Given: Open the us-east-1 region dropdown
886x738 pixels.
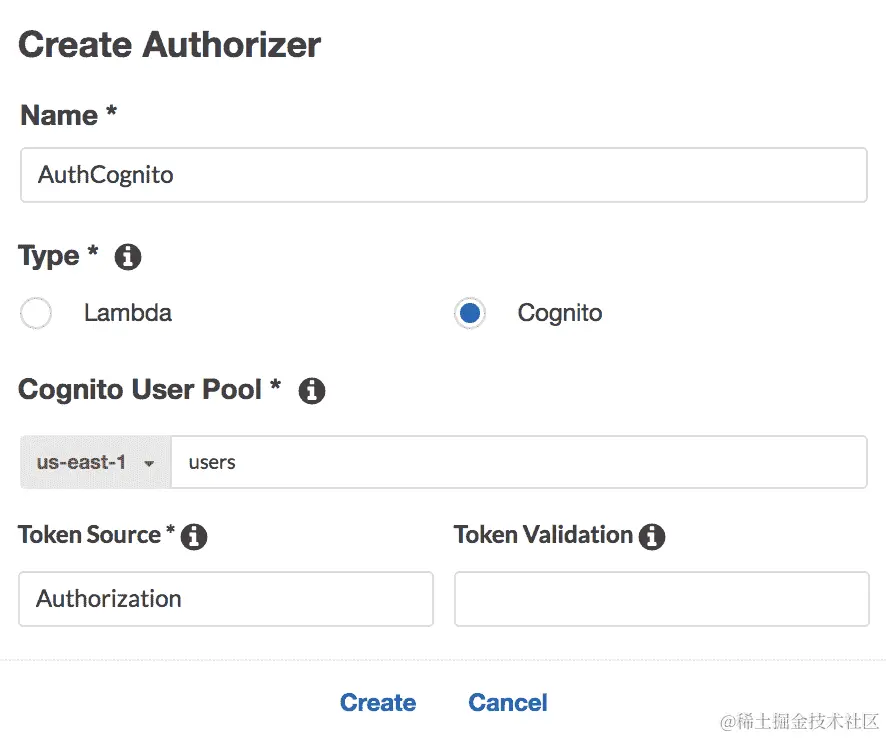Looking at the screenshot, I should click(x=96, y=463).
